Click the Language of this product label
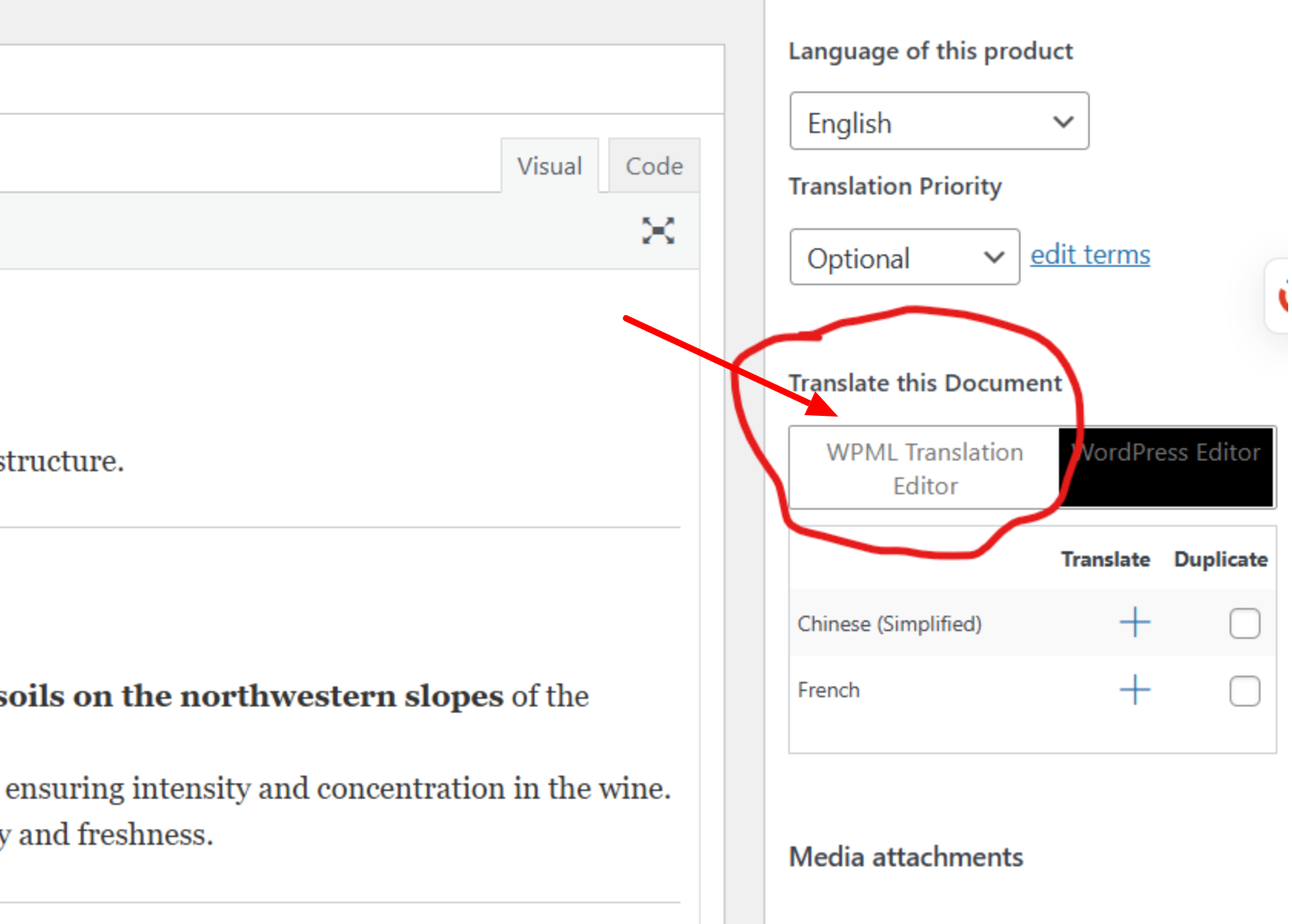Viewport: 1292px width, 924px height. (x=931, y=51)
